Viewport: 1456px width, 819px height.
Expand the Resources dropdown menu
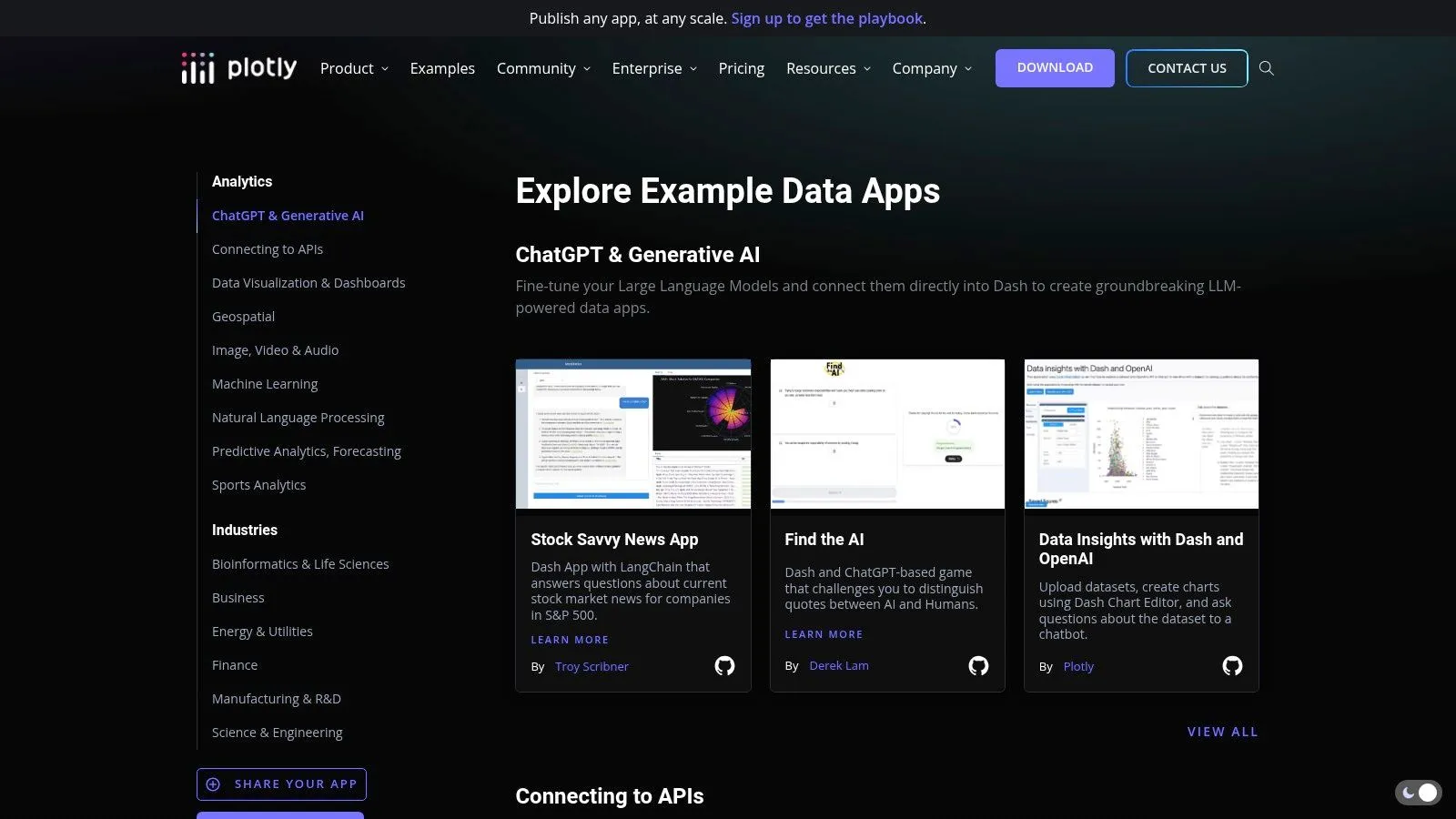(828, 68)
